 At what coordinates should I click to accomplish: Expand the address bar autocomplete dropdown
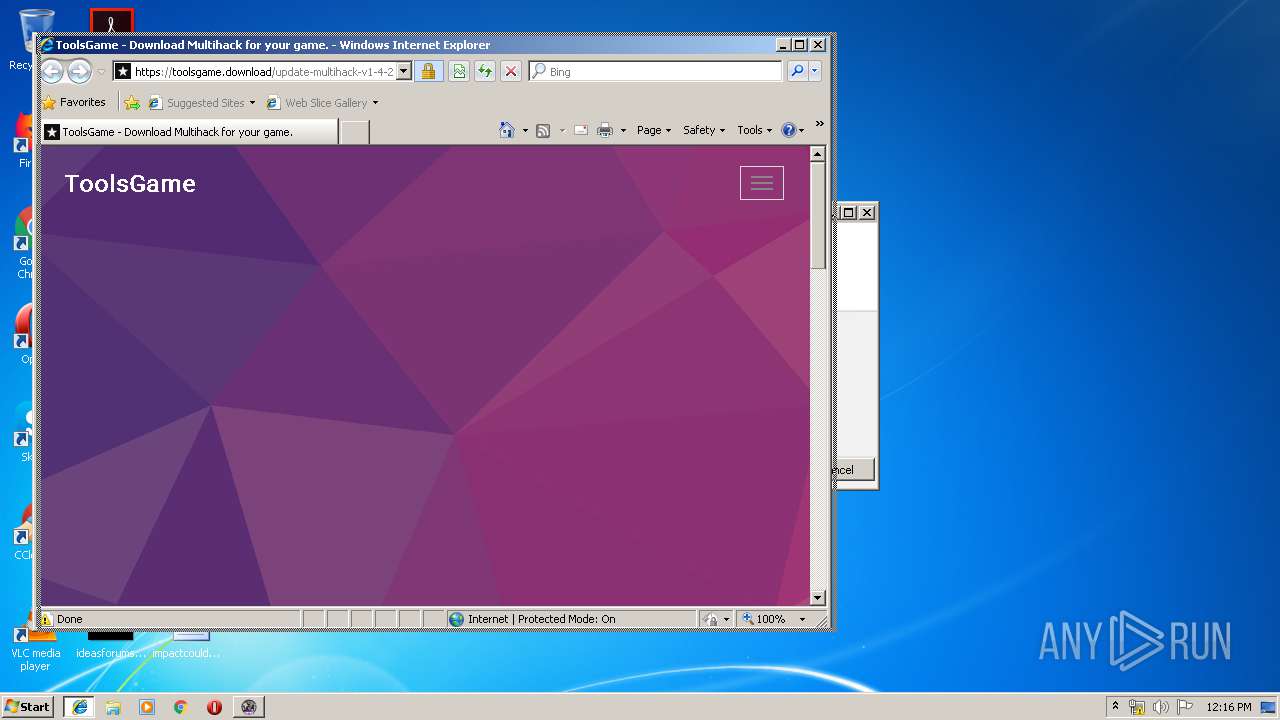(x=404, y=72)
